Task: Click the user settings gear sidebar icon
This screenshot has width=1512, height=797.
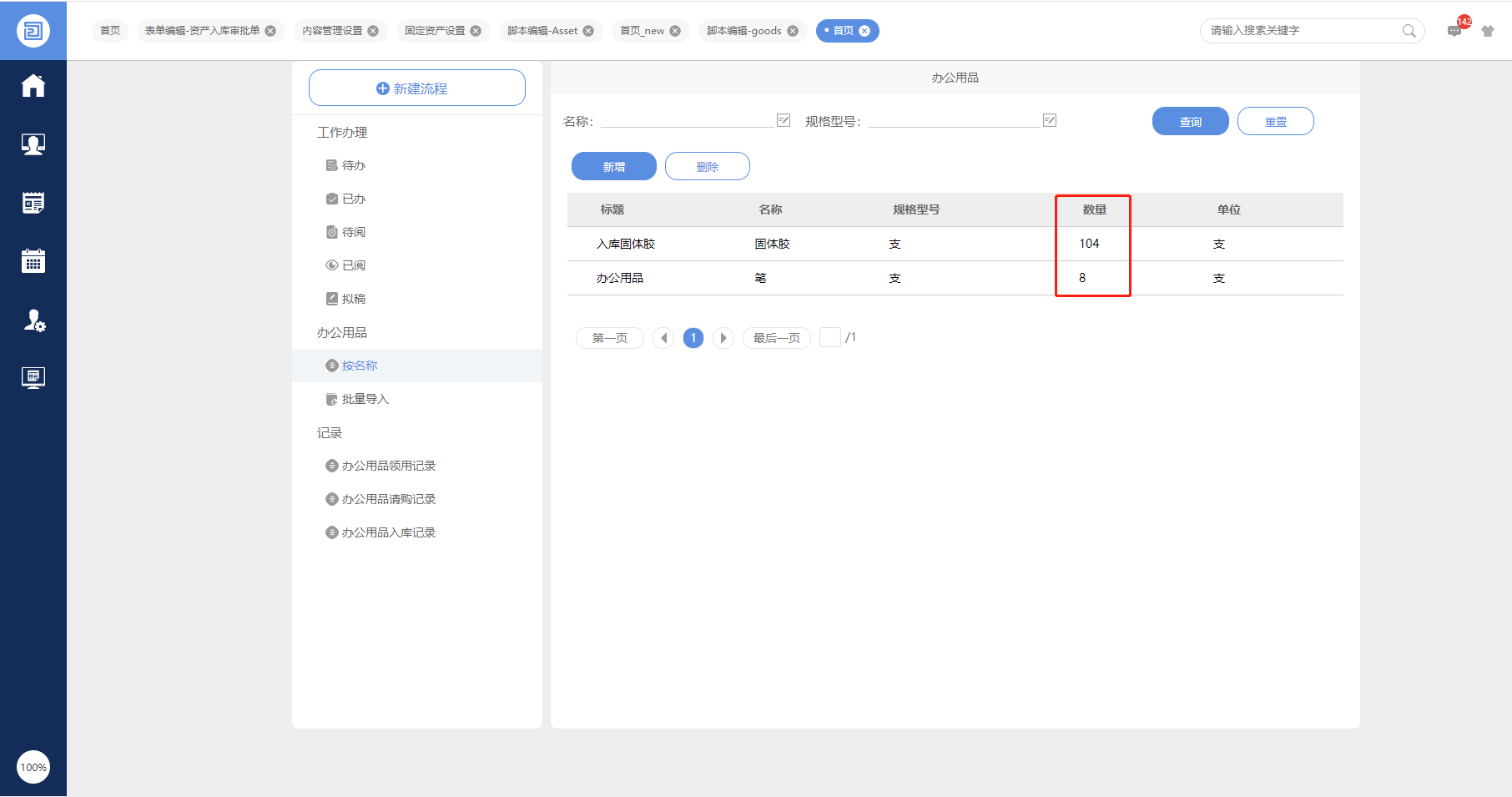Action: 33,320
